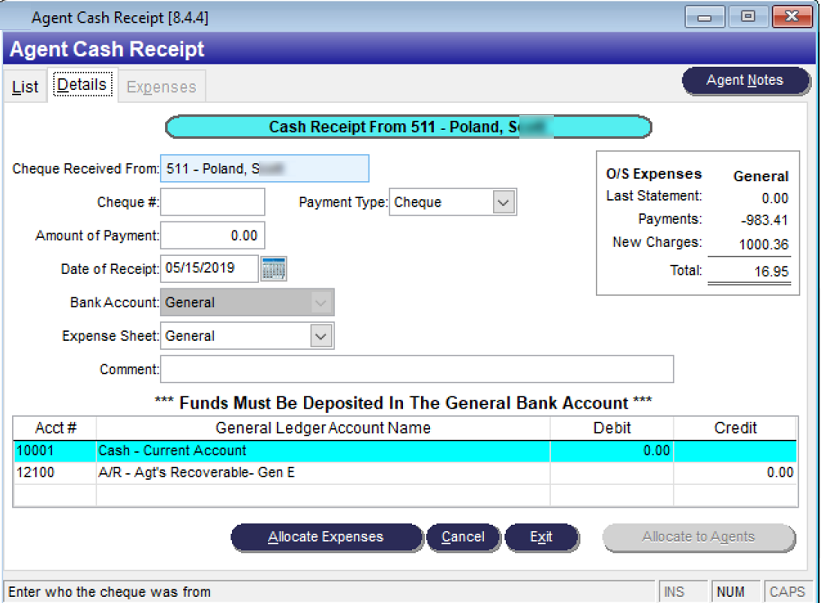The height and width of the screenshot is (603, 821).
Task: Click the disabled Allocate to Agents button
Action: click(699, 537)
